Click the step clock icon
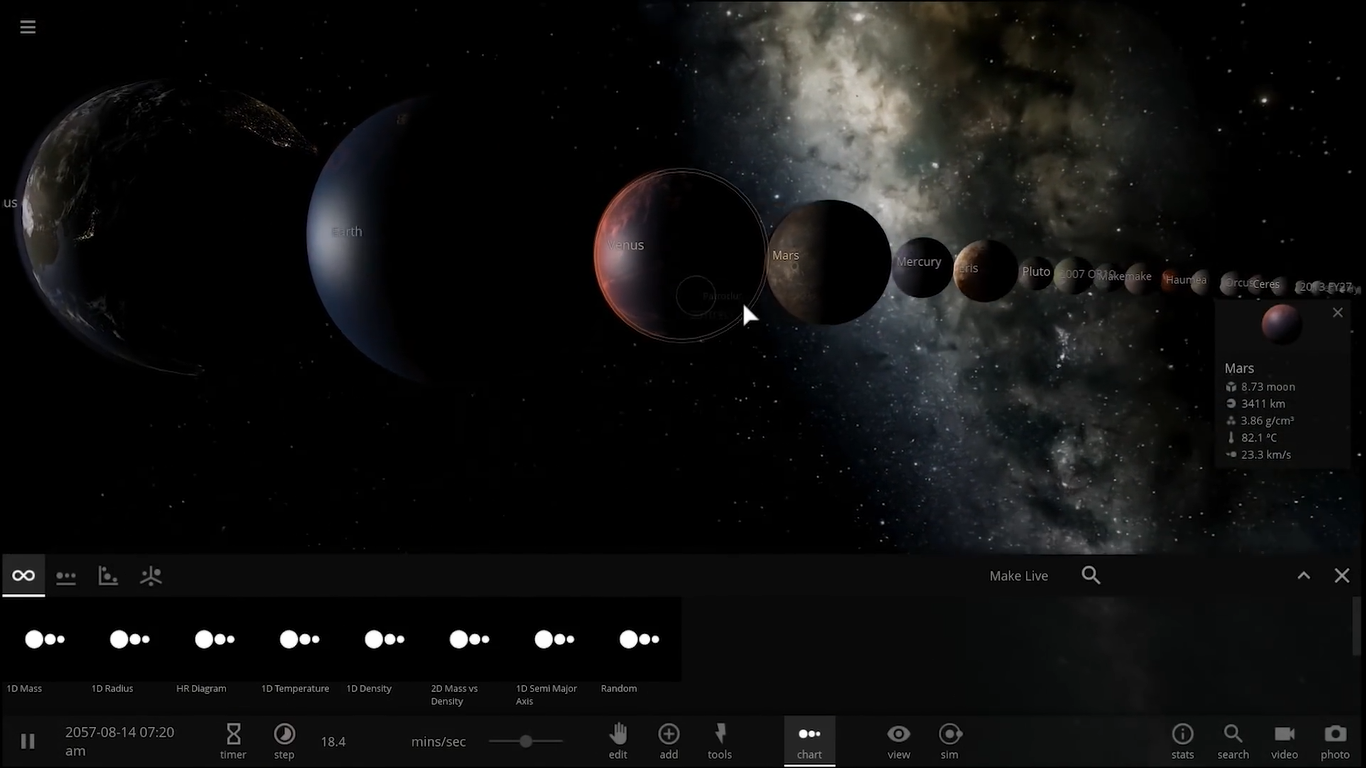1366x768 pixels. click(x=284, y=740)
